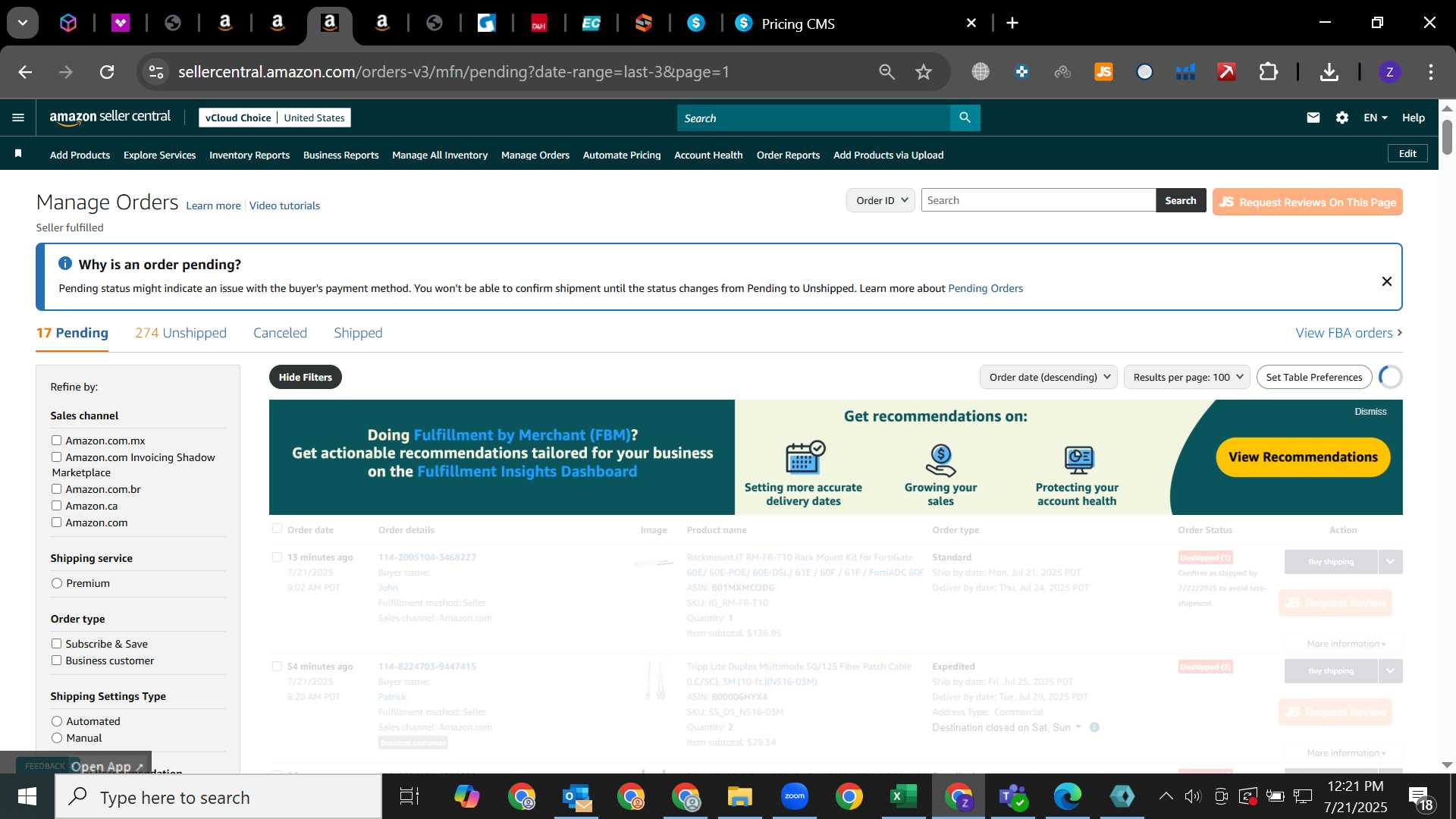Image resolution: width=1456 pixels, height=819 pixels.
Task: Open the Order ID search type dropdown
Action: (x=880, y=200)
